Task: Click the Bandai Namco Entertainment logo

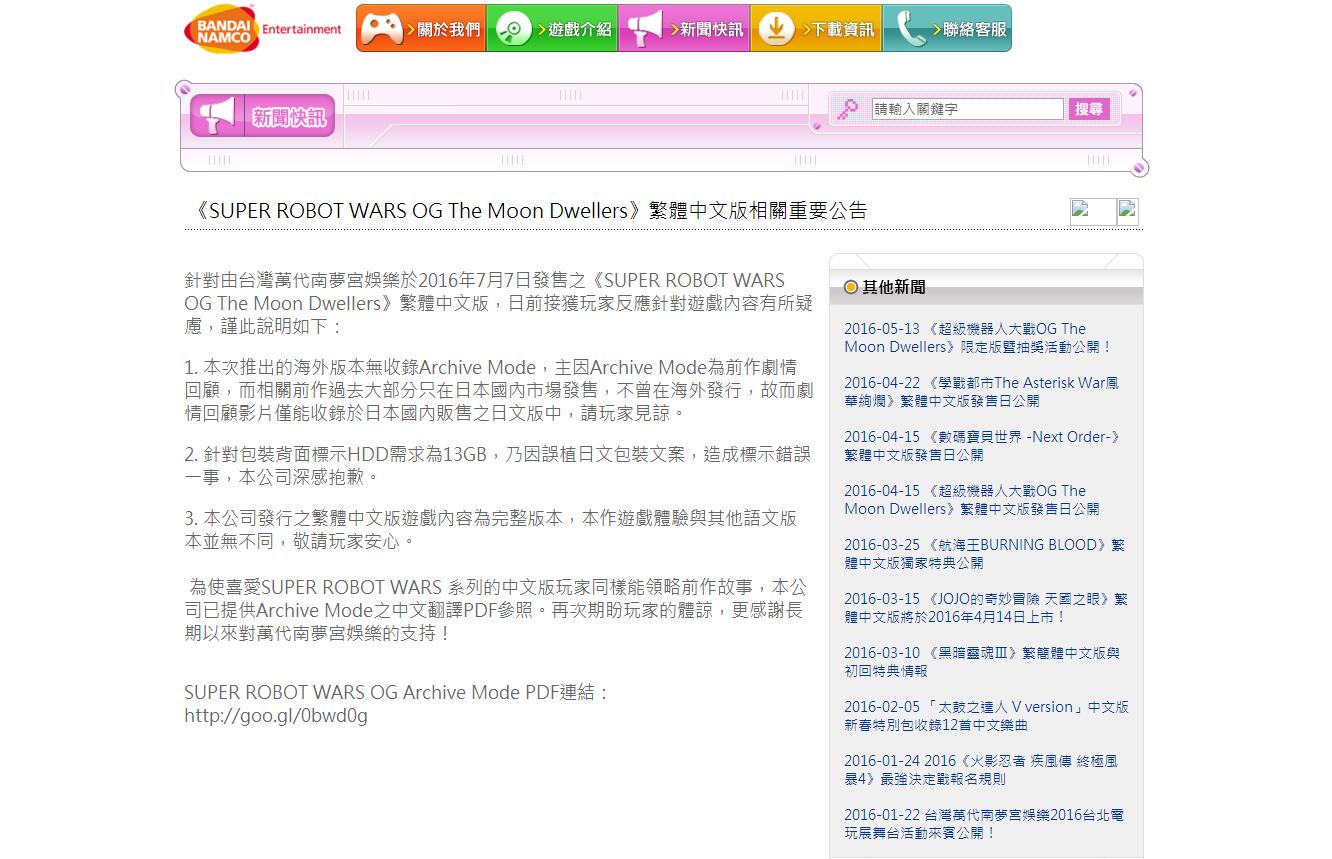Action: tap(263, 29)
